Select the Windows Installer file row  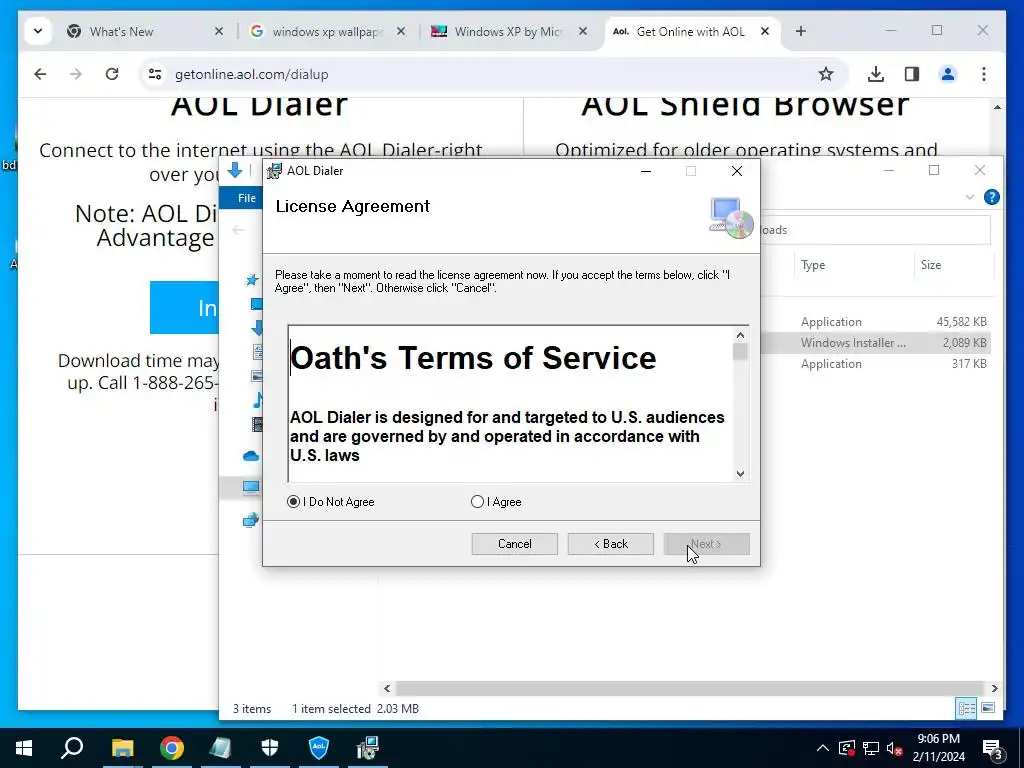875,342
